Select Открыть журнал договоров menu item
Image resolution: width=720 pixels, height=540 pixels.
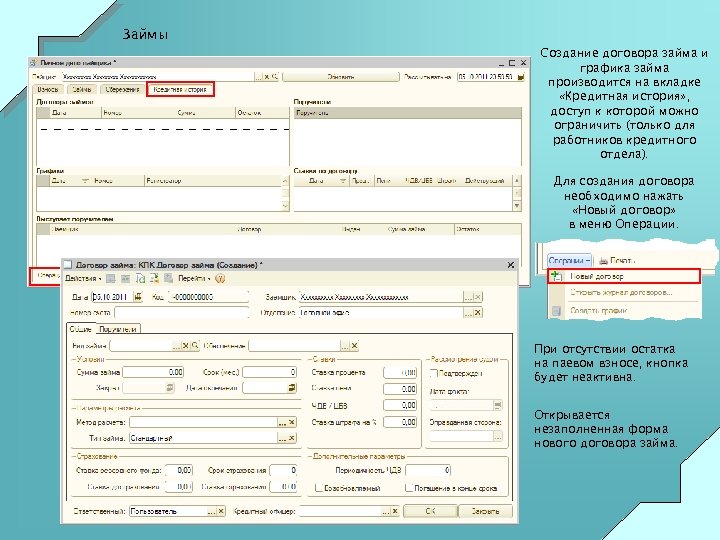[x=624, y=292]
